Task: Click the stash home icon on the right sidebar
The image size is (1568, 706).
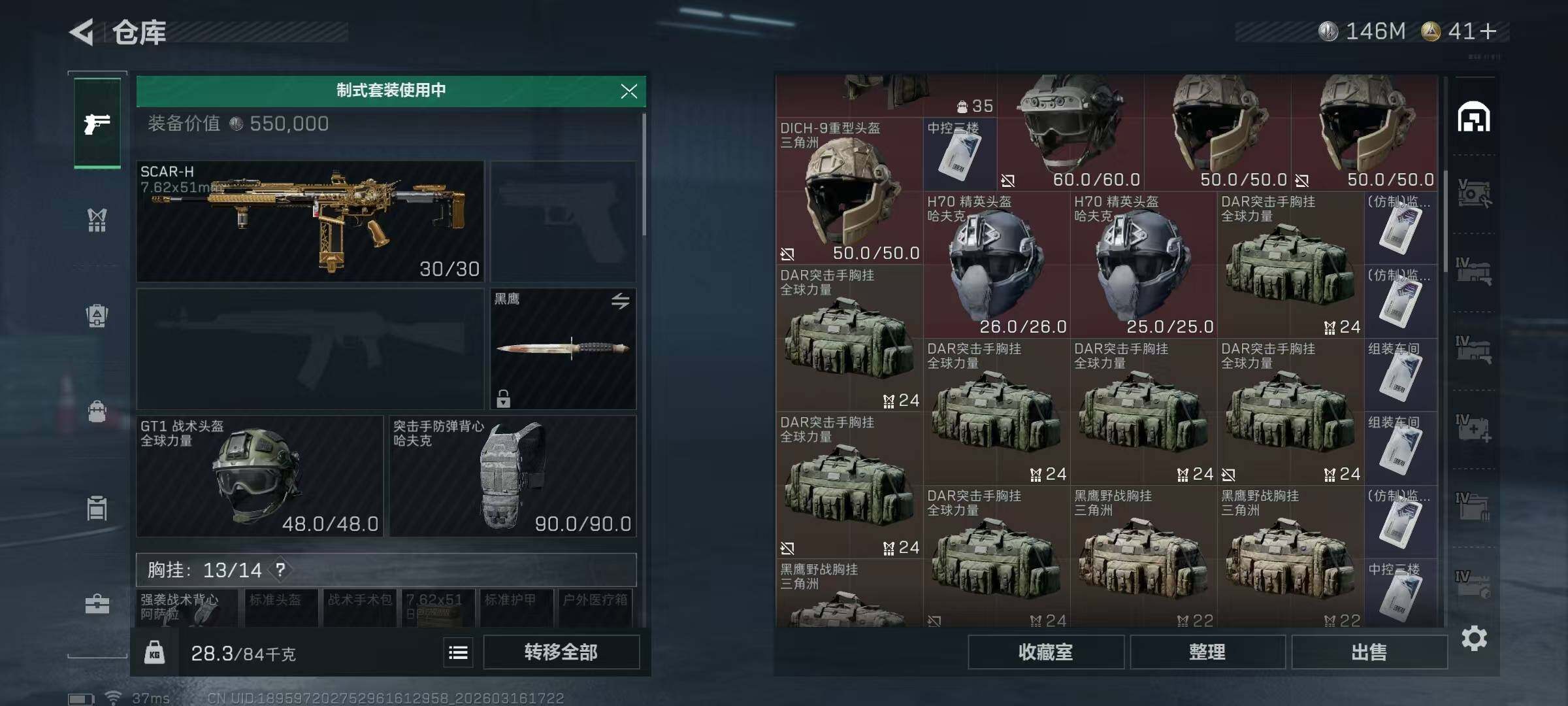Action: pos(1474,118)
